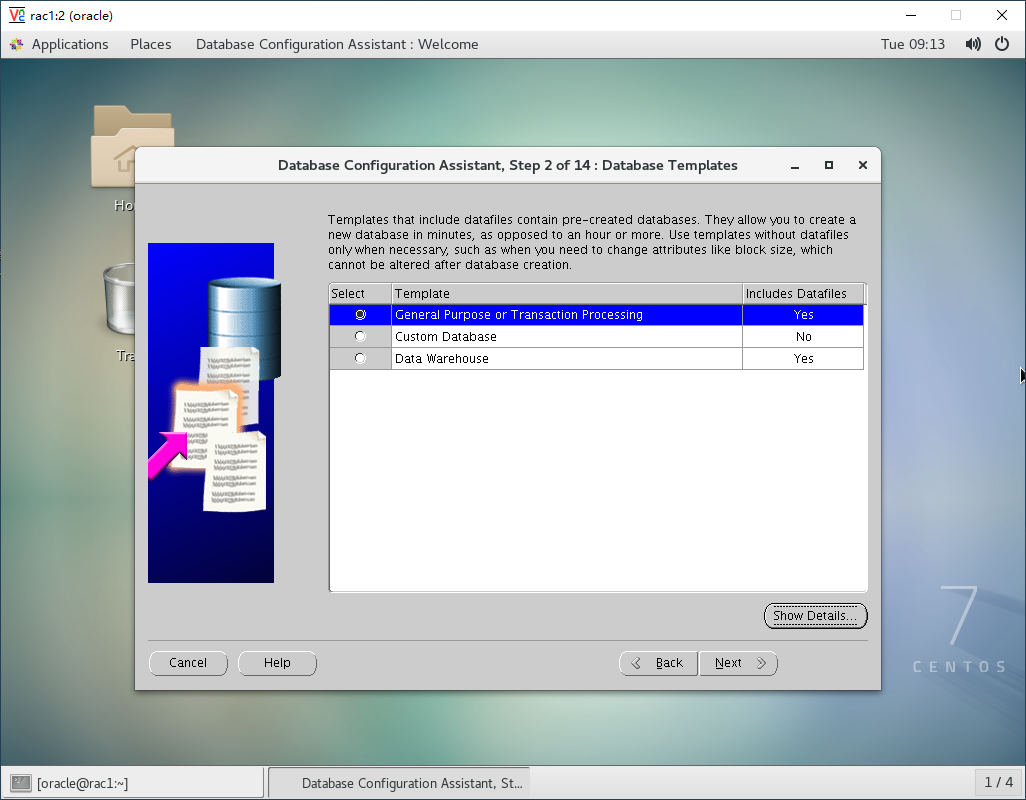Select the Custom Database radio button
The height and width of the screenshot is (800, 1026).
[x=360, y=336]
